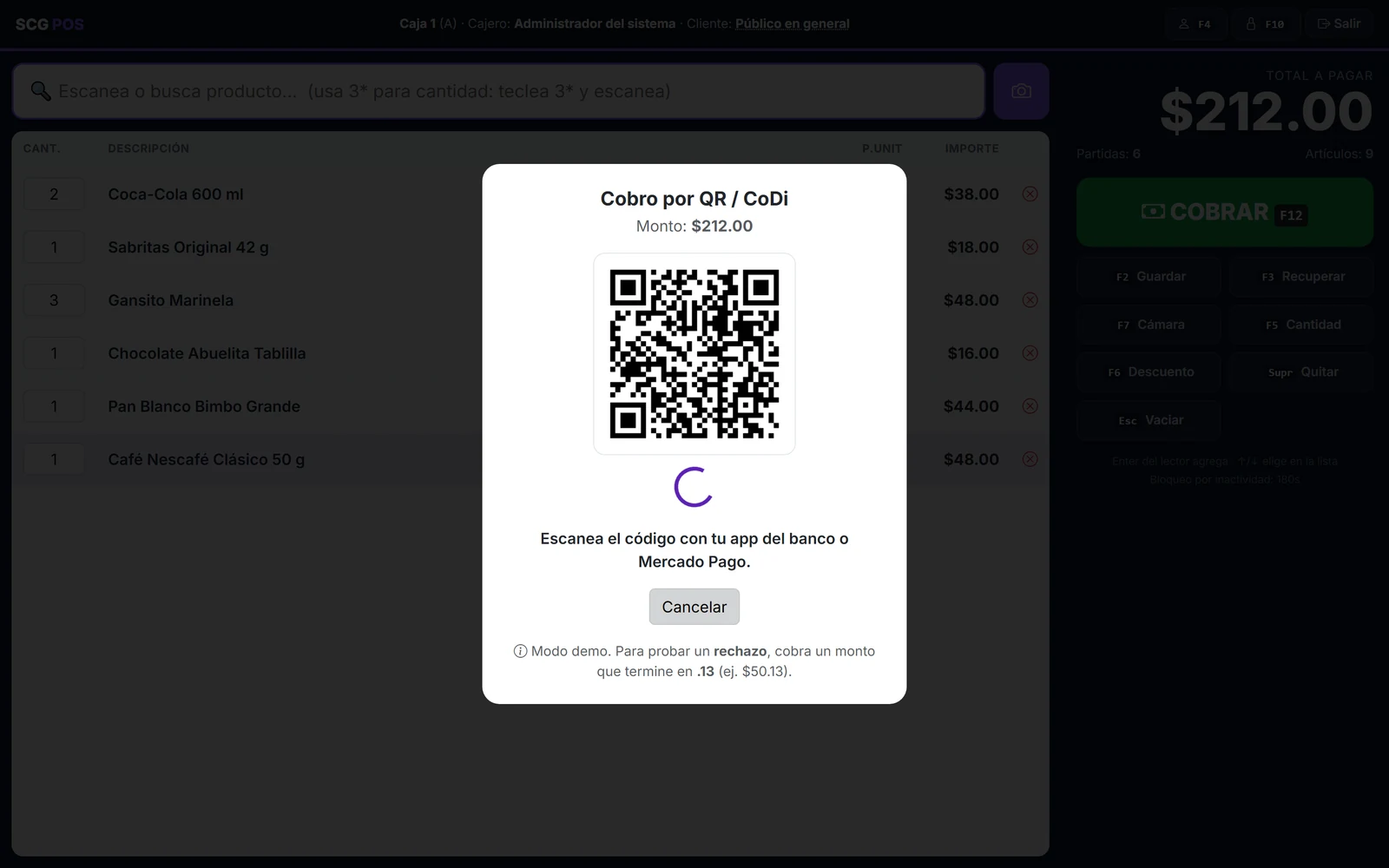
Task: Edit quantity of Gansito Marinela
Action: click(x=54, y=300)
